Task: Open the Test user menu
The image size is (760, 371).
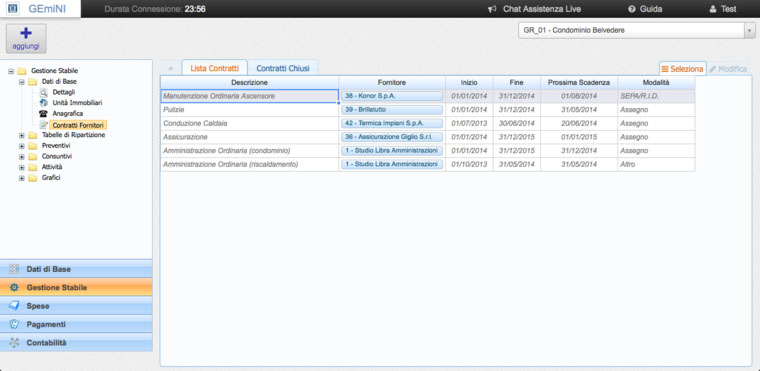Action: point(728,9)
